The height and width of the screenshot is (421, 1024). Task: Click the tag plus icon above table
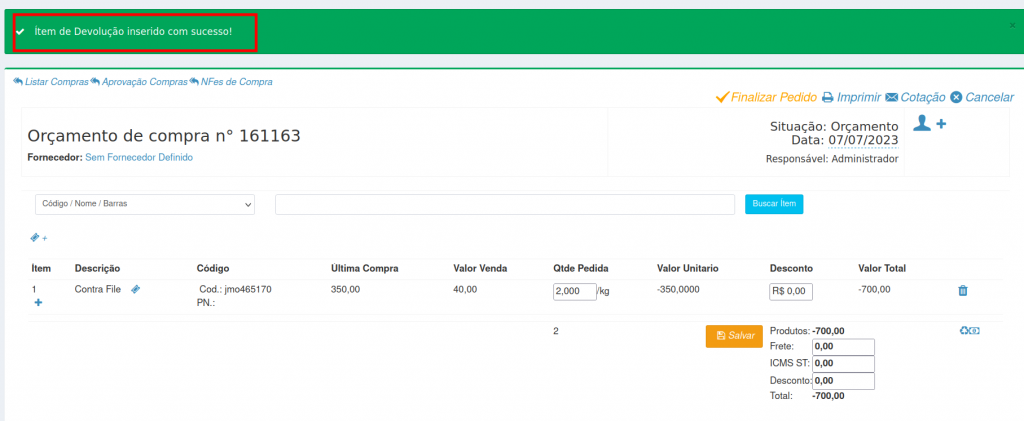coord(39,238)
